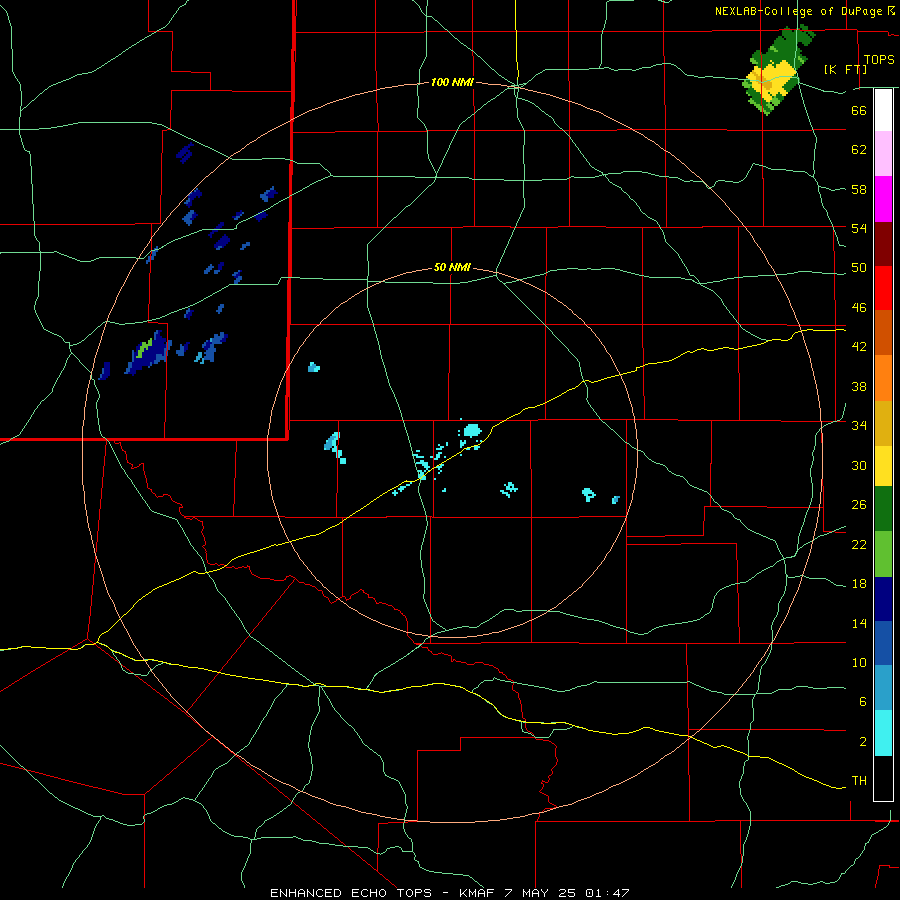Click the legend value "2"
This screenshot has width=900, height=900.
tap(863, 742)
